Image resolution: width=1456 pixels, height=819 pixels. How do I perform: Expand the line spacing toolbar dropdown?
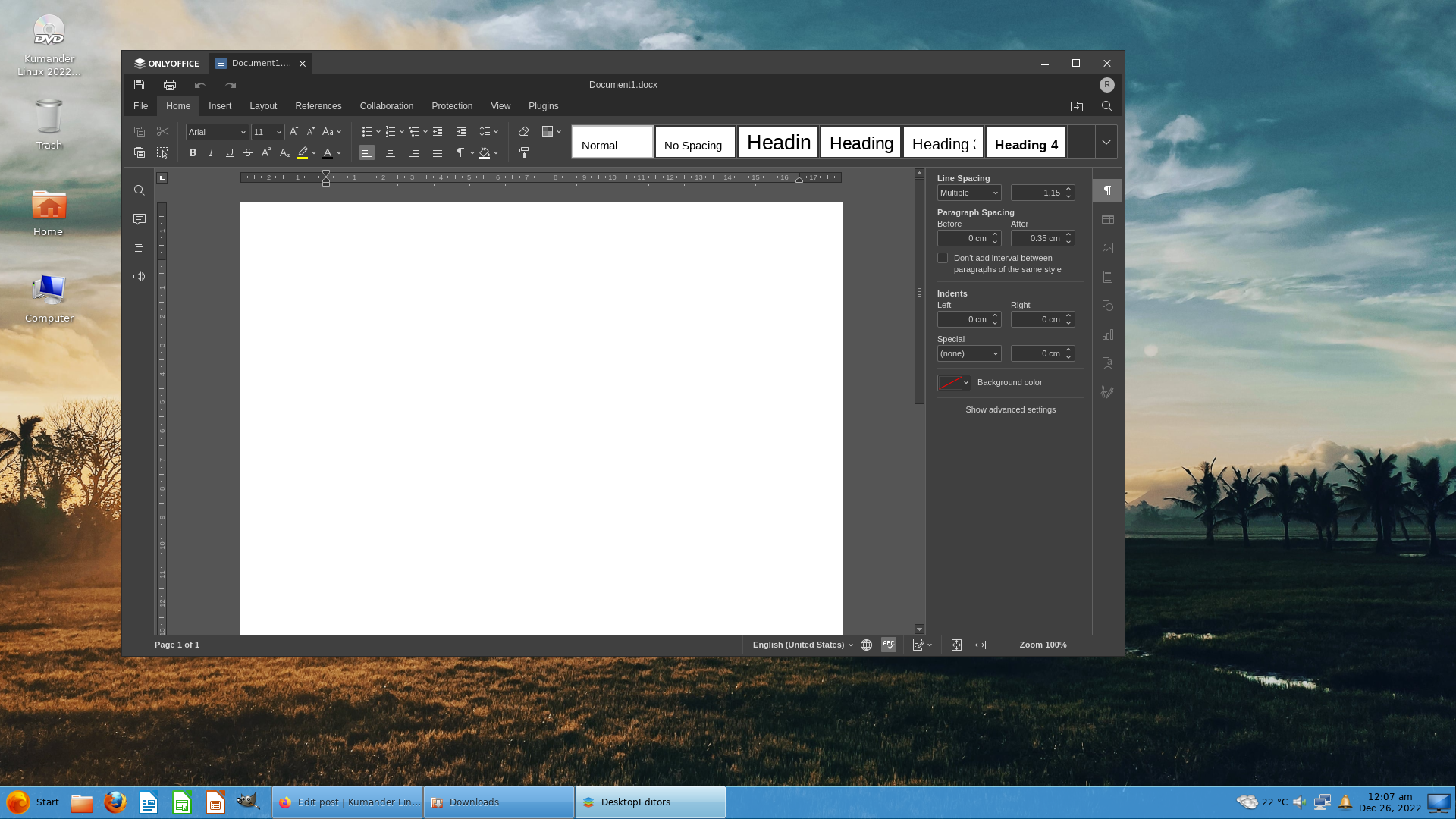[x=496, y=131]
